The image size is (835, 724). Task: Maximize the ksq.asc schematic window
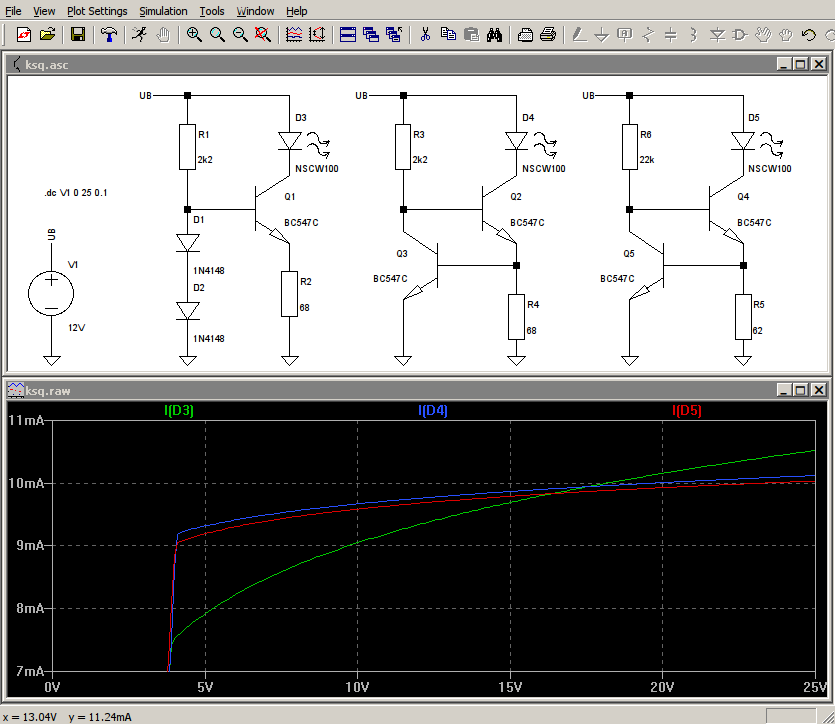tap(800, 64)
